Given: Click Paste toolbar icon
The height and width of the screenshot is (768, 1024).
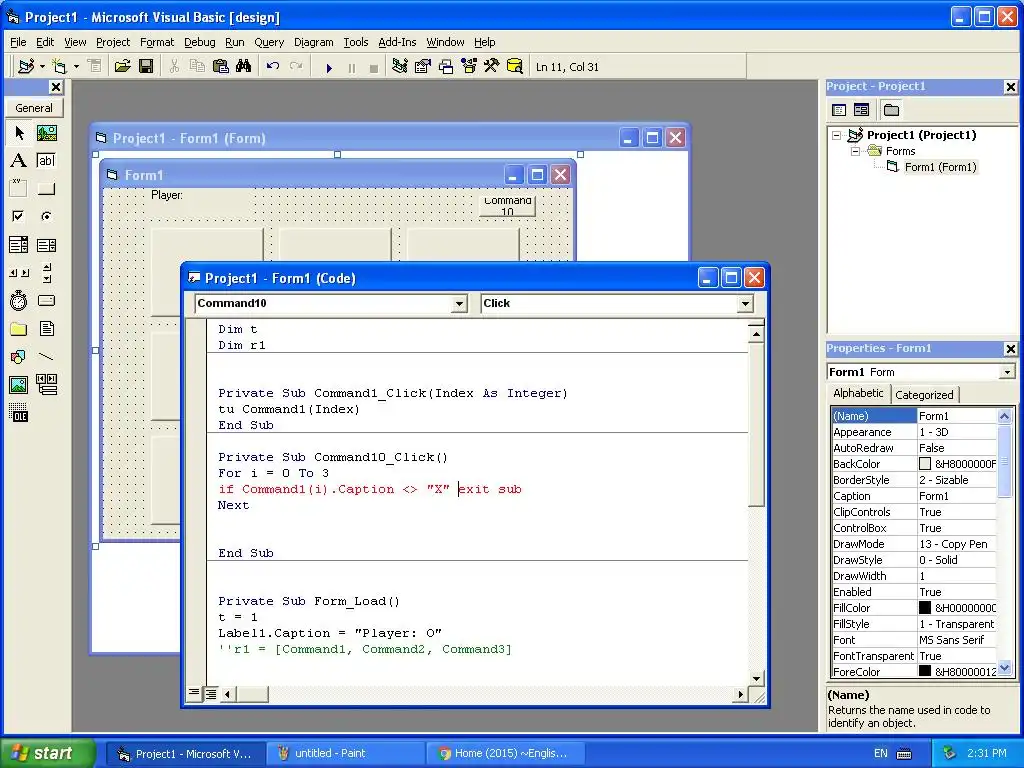Looking at the screenshot, I should 221,67.
